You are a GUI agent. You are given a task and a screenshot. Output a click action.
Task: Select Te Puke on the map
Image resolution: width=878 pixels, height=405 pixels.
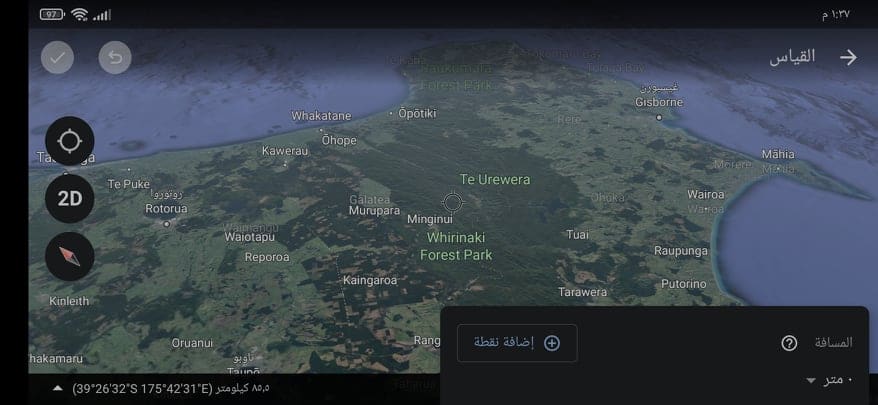[129, 184]
